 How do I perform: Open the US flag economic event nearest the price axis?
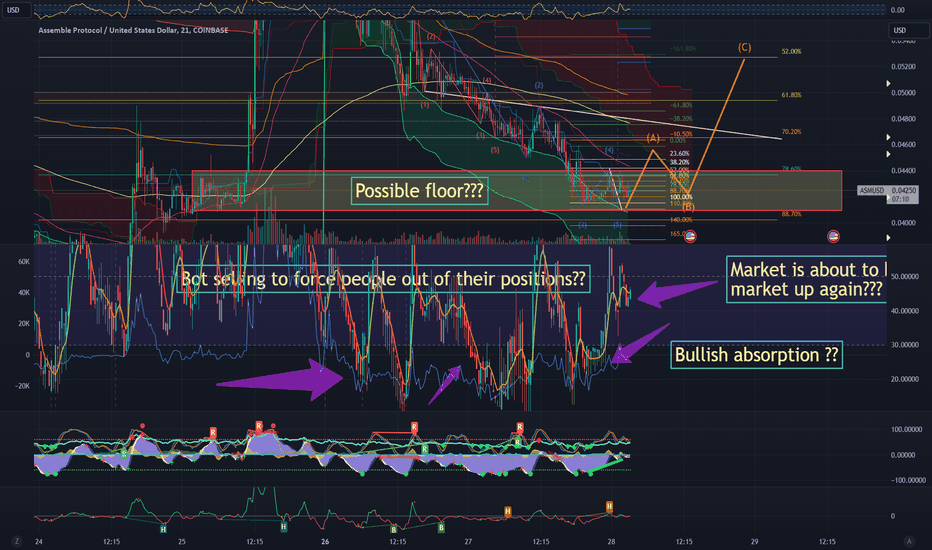point(833,237)
